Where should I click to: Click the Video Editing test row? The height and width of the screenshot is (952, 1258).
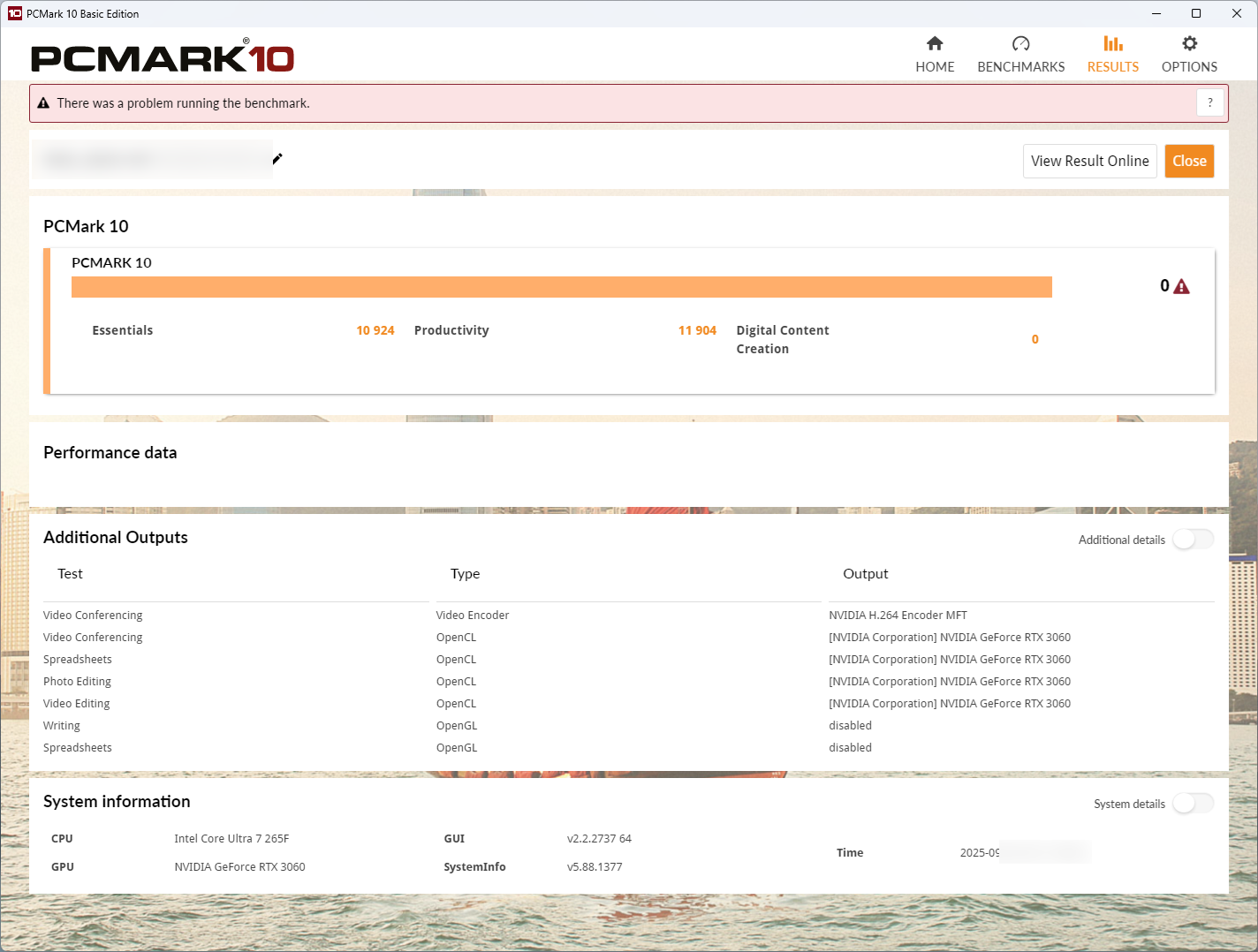[x=77, y=704]
